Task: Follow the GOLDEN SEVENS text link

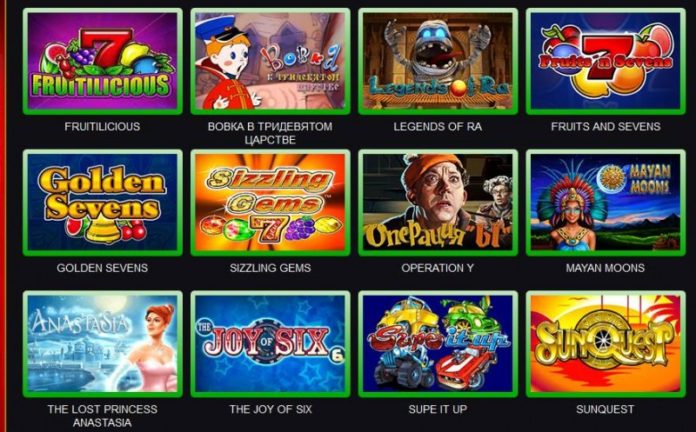Action: 102,268
